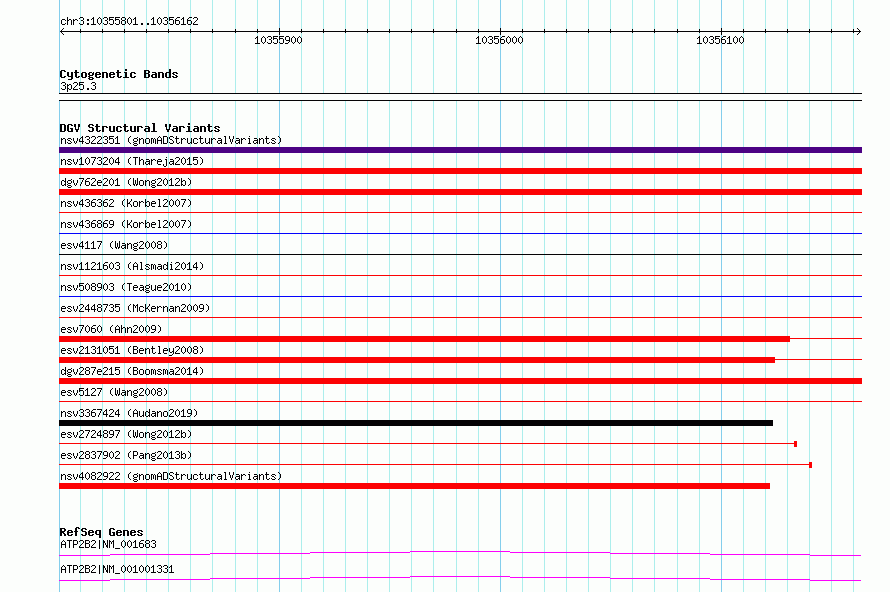This screenshot has width=890, height=592.
Task: Click the small red end marker of esv2837902
Action: 811,465
